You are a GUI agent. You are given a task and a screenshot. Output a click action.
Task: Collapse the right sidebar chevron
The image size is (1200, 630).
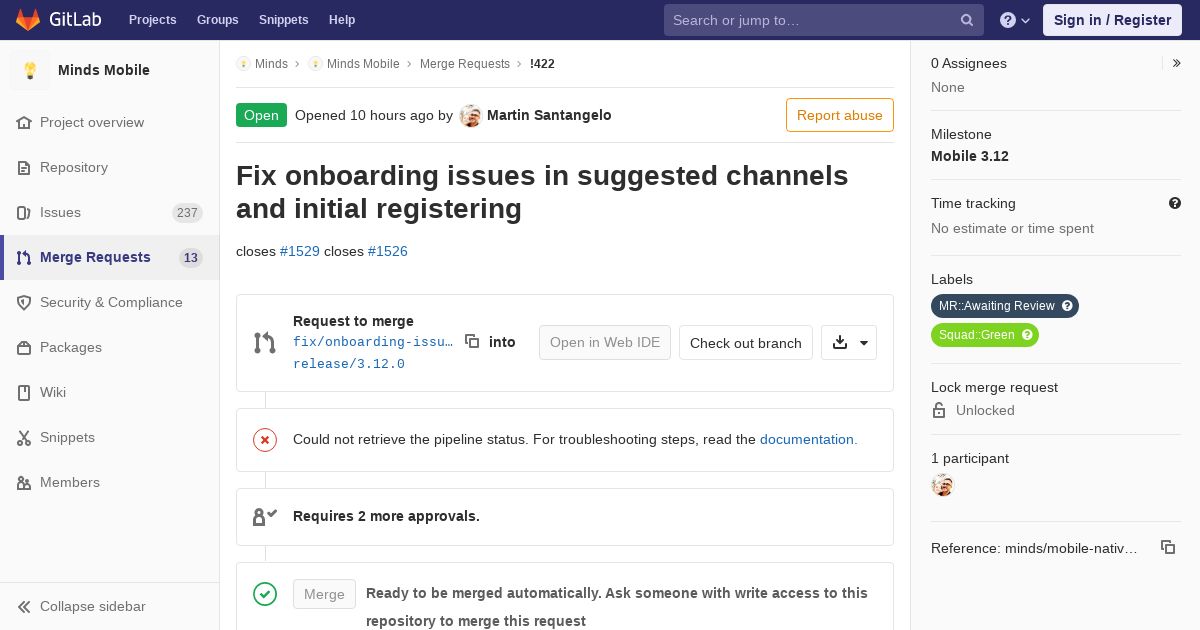[x=1177, y=63]
